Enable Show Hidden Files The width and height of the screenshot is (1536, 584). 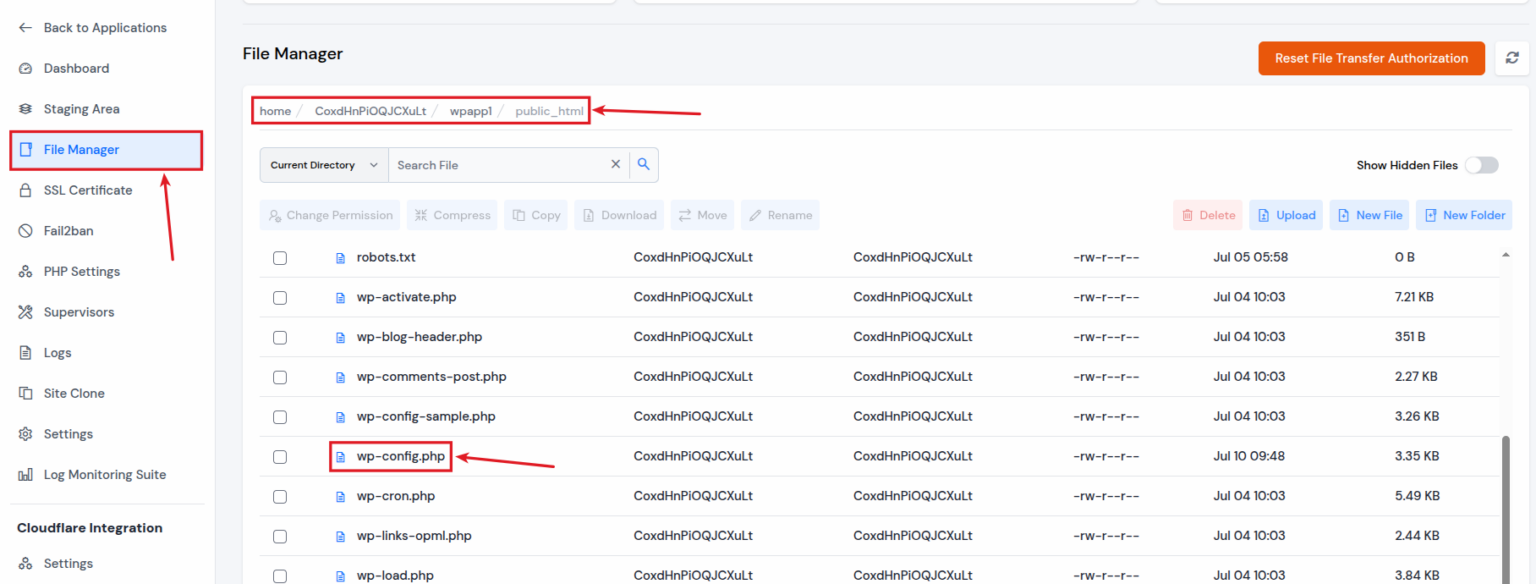coord(1482,165)
